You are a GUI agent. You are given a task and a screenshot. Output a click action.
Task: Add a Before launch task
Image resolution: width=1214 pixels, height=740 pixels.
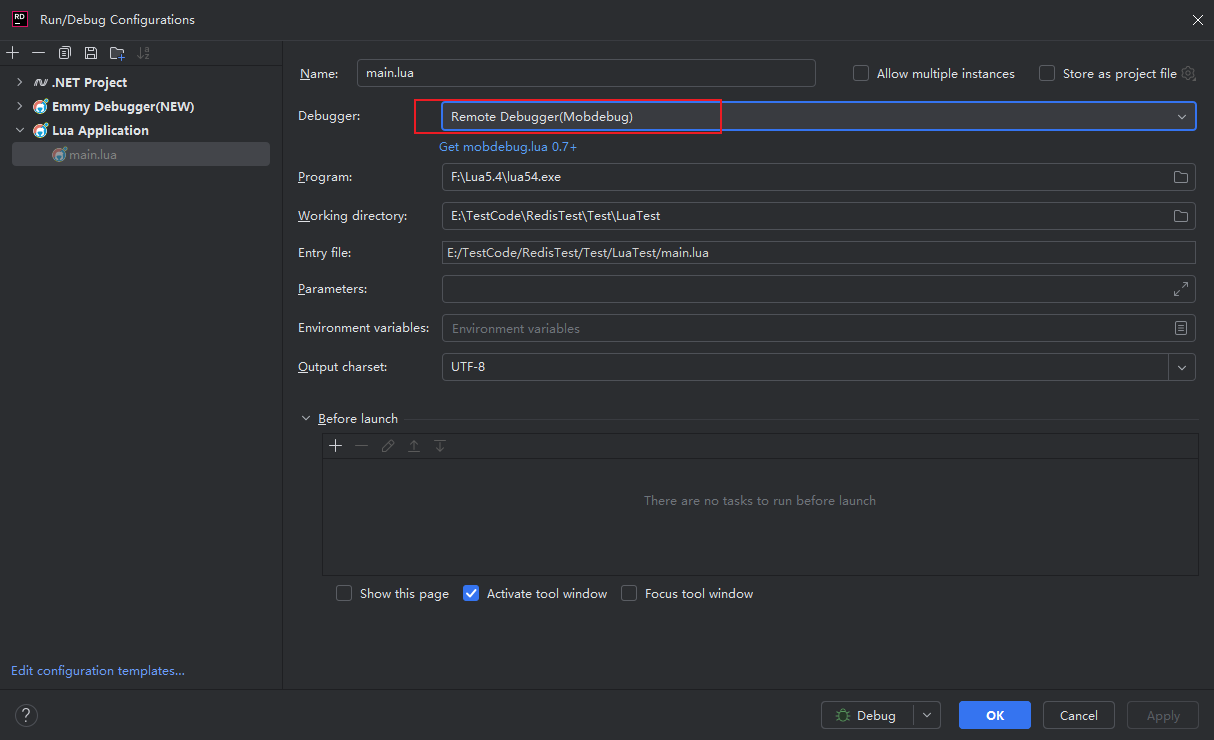coord(336,446)
